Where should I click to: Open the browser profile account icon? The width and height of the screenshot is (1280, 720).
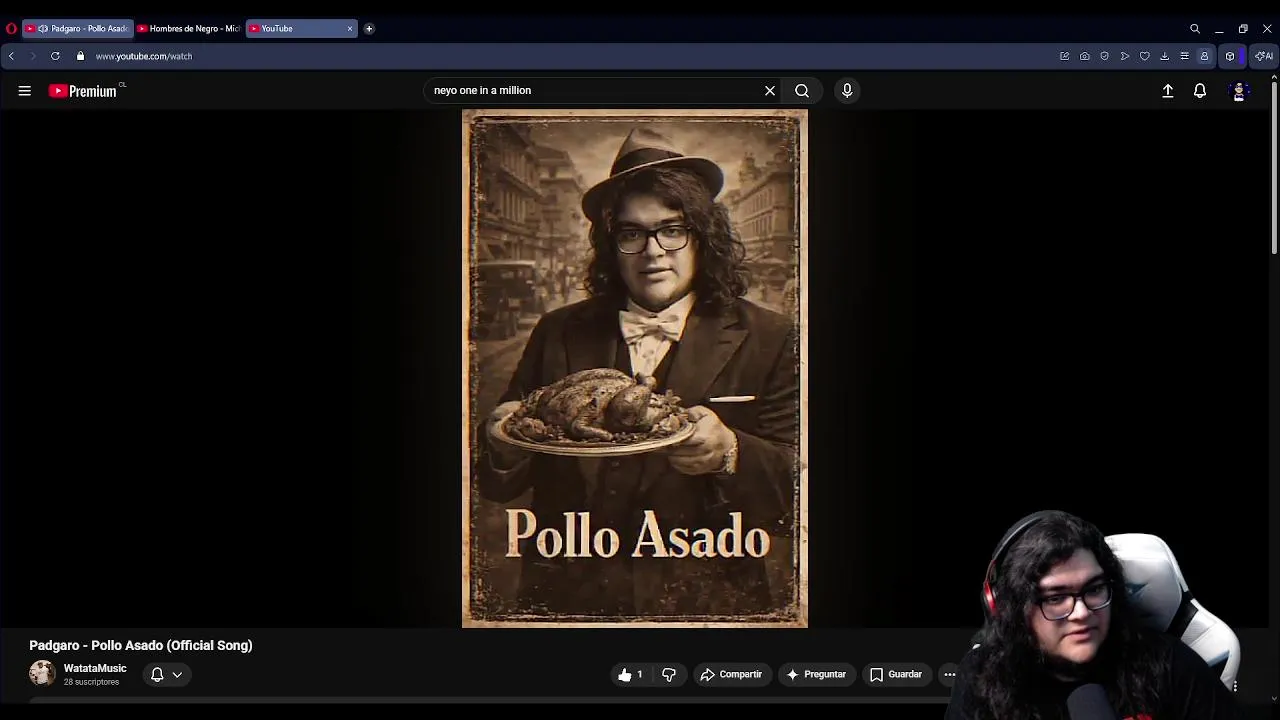point(1204,56)
